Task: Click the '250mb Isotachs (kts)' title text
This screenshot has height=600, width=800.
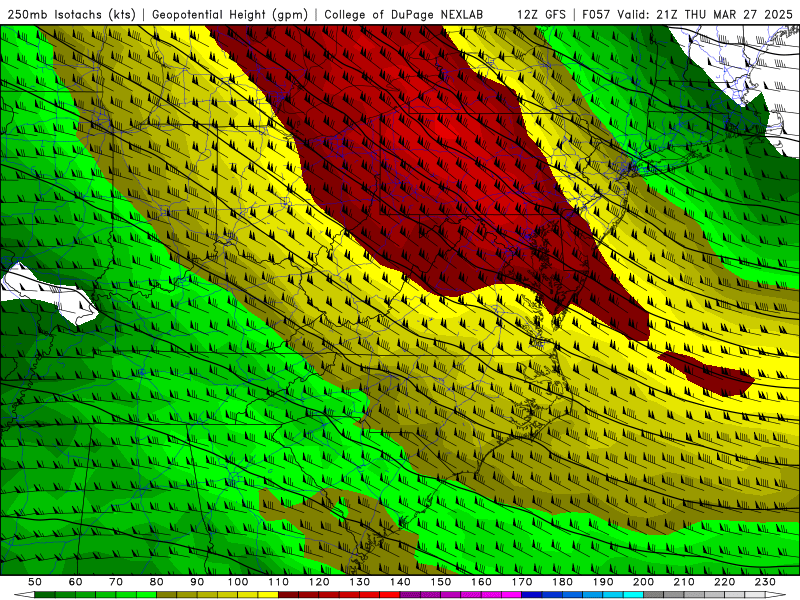Action: pyautogui.click(x=71, y=14)
